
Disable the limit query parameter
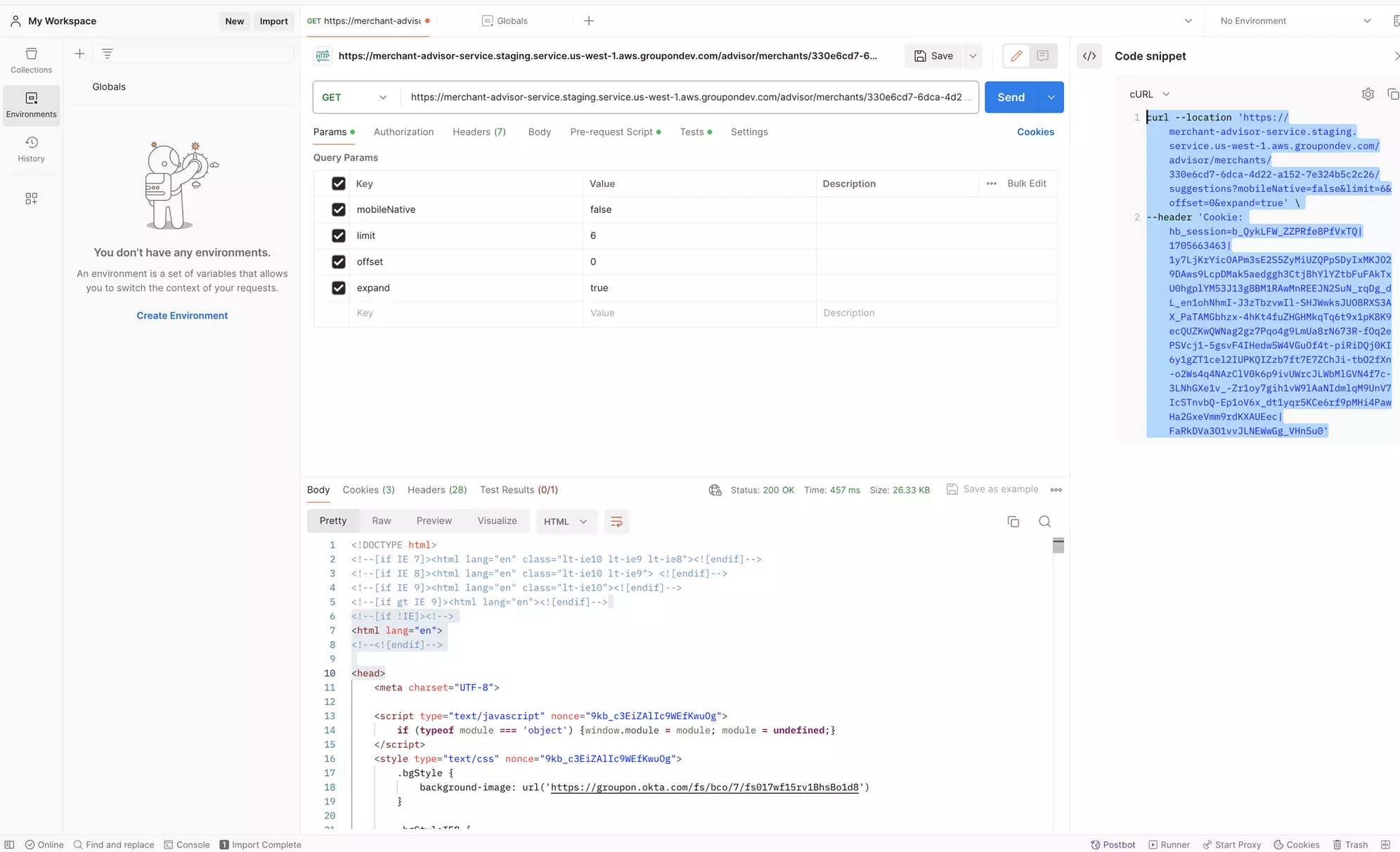coord(338,235)
